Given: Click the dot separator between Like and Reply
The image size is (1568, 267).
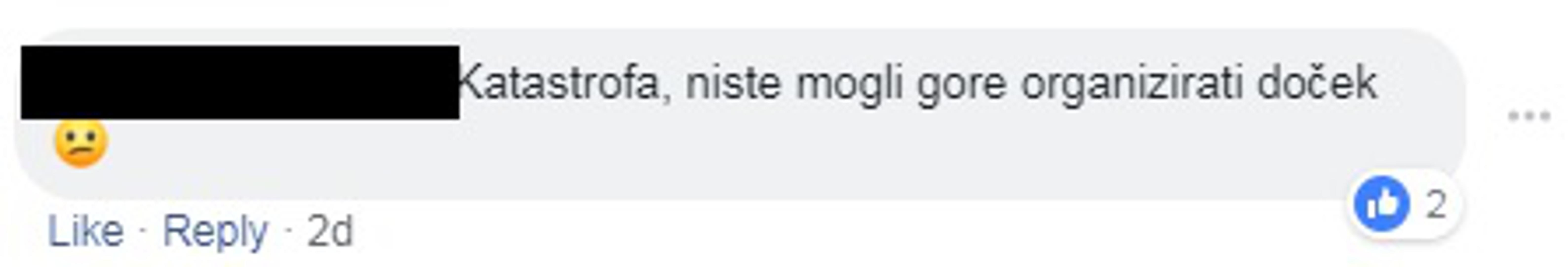Looking at the screenshot, I should (x=143, y=232).
